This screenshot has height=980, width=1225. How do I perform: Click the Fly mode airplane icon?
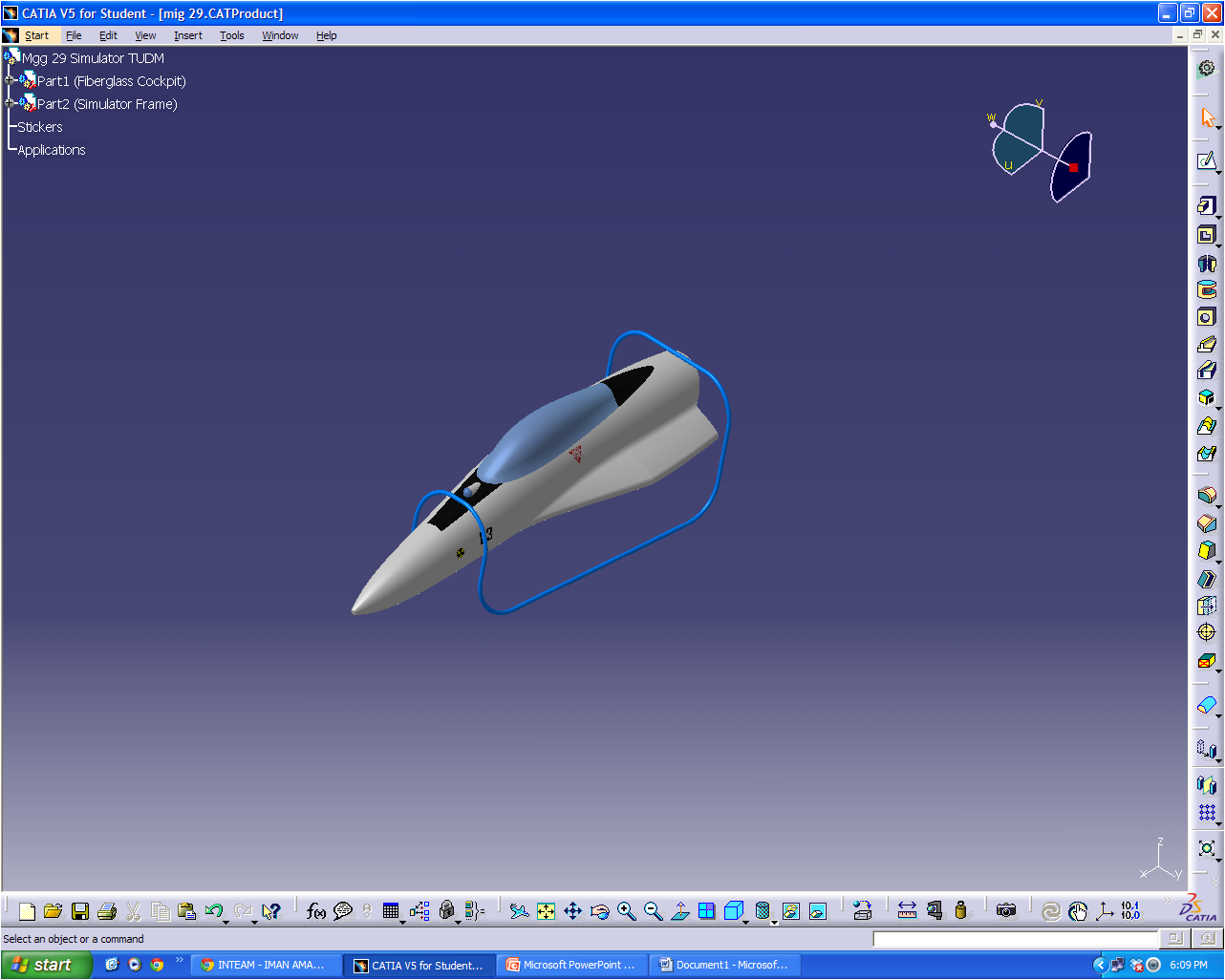click(x=519, y=911)
